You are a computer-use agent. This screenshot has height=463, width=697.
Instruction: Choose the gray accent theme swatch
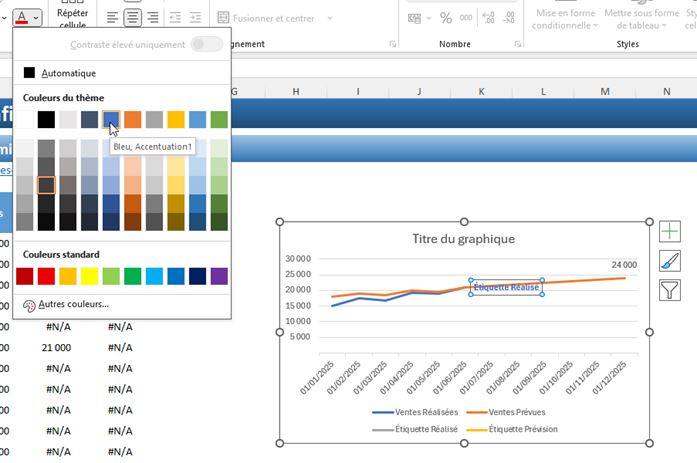(x=154, y=120)
